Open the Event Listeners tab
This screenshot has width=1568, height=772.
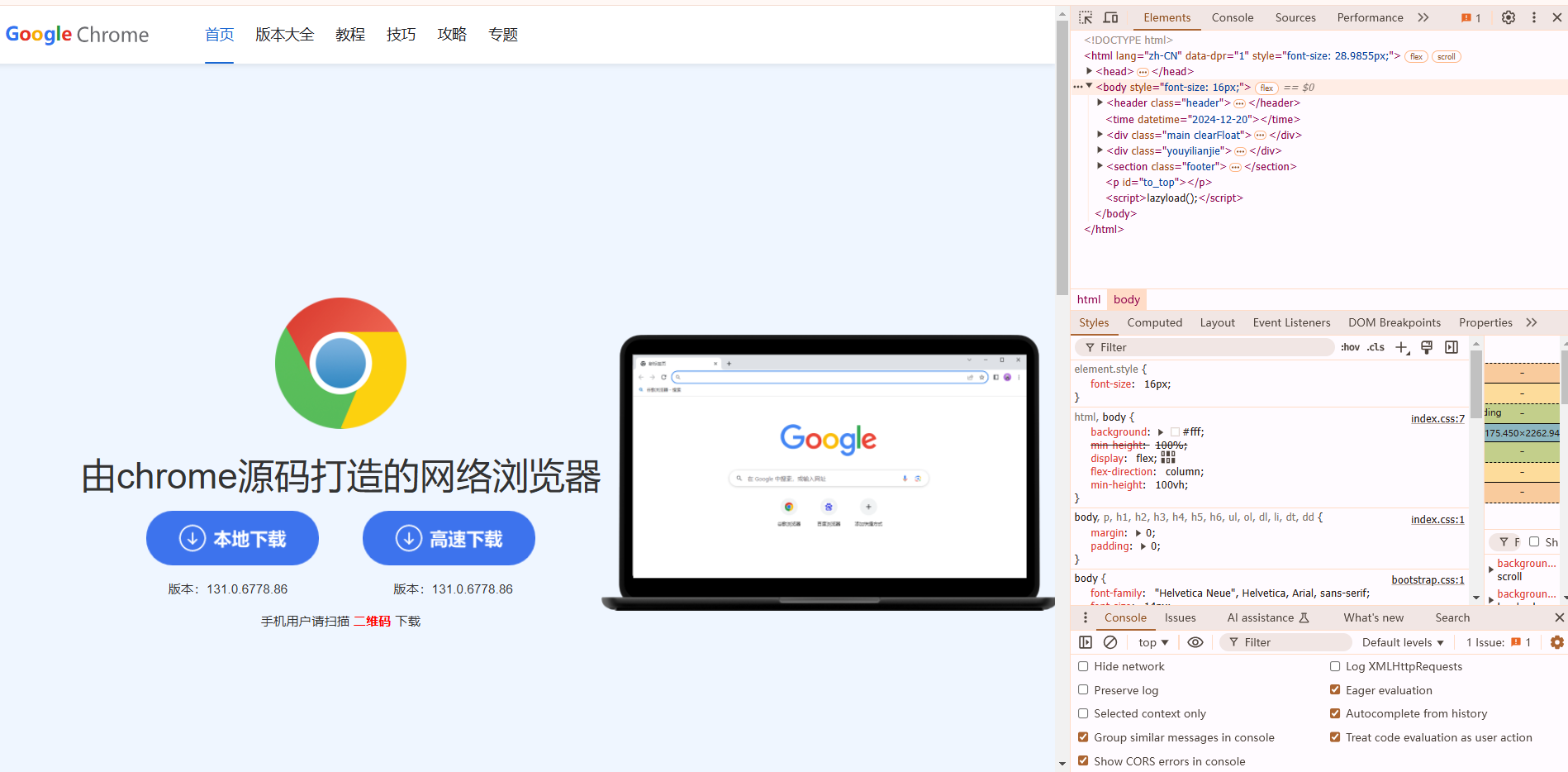[1291, 322]
